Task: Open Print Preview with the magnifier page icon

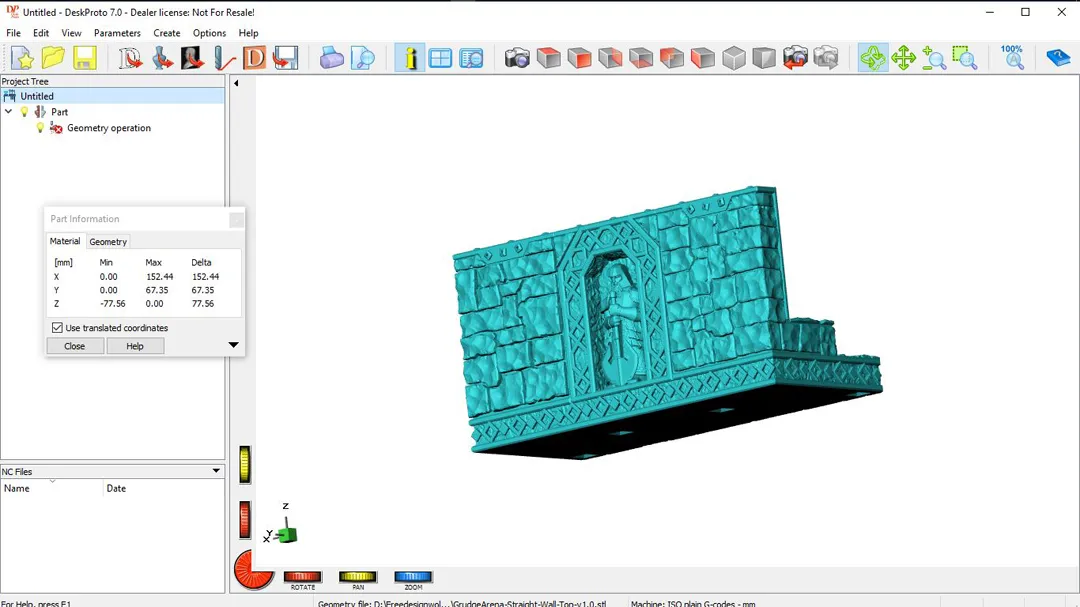Action: pyautogui.click(x=363, y=59)
